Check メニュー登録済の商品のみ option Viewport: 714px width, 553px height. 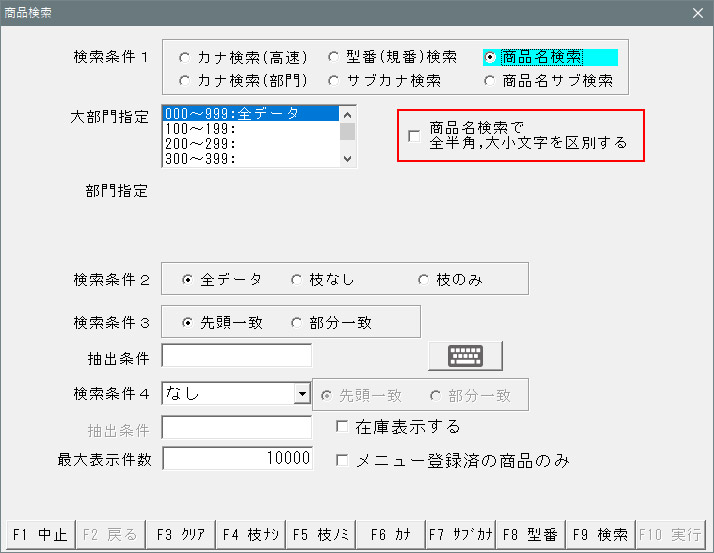342,461
